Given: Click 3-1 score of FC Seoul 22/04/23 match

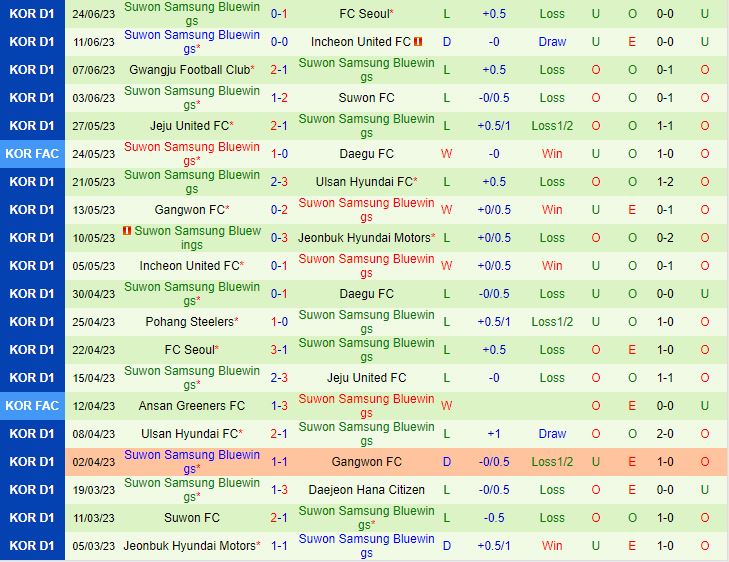Looking at the screenshot, I should [279, 350].
